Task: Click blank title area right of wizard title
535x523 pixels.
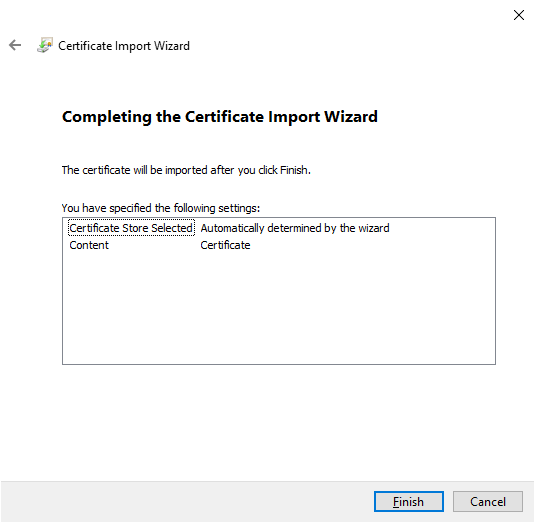Action: click(341, 45)
